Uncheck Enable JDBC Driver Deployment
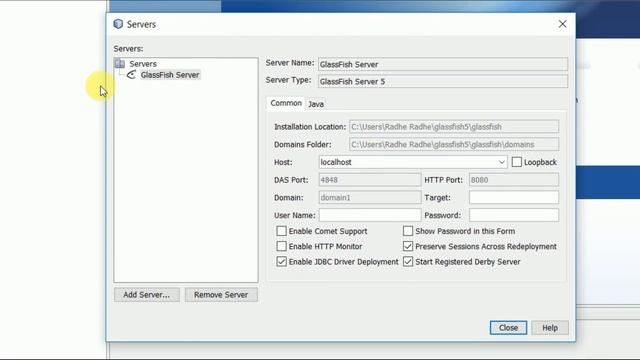 tap(281, 262)
